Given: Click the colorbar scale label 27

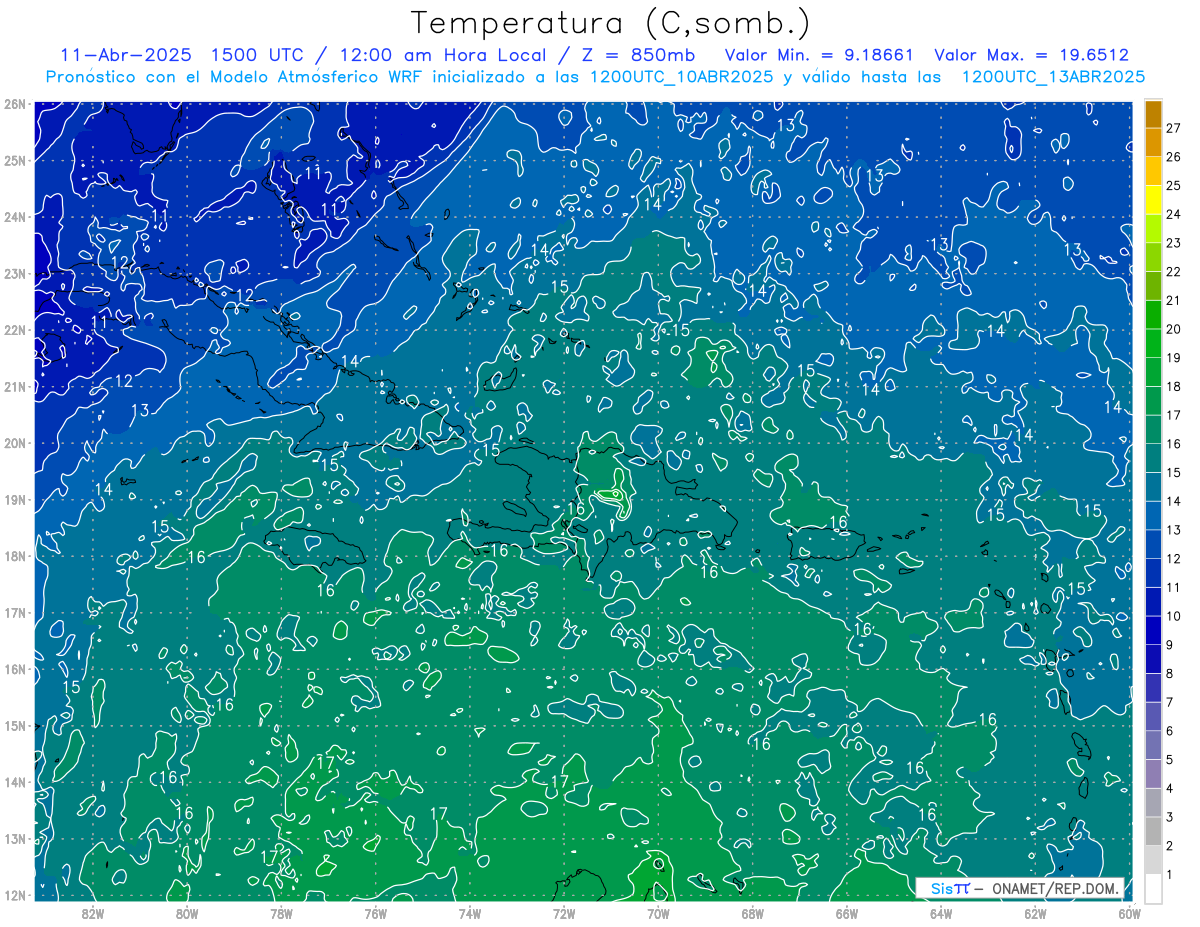Looking at the screenshot, I should tap(1174, 127).
